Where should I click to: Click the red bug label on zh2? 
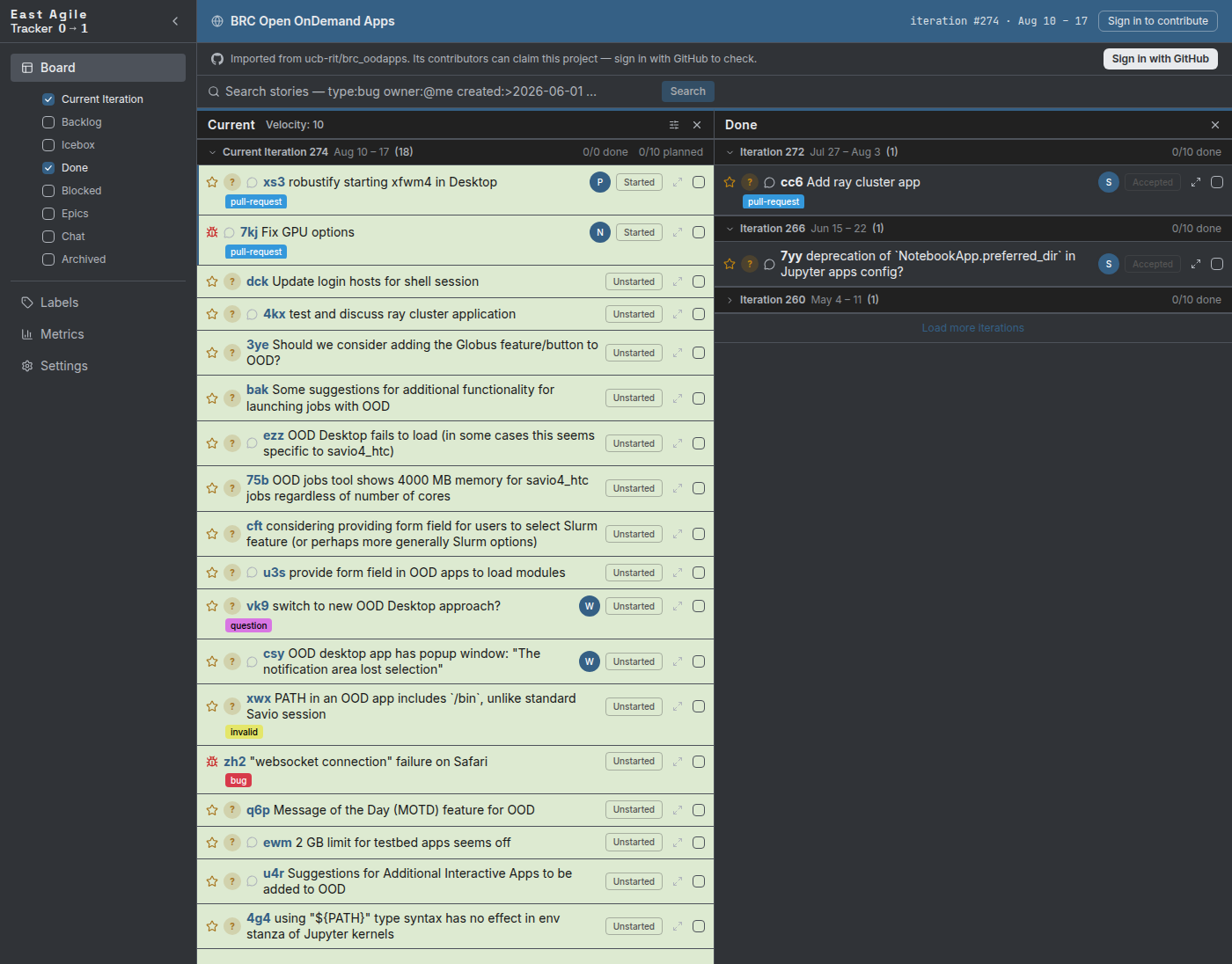[x=238, y=780]
